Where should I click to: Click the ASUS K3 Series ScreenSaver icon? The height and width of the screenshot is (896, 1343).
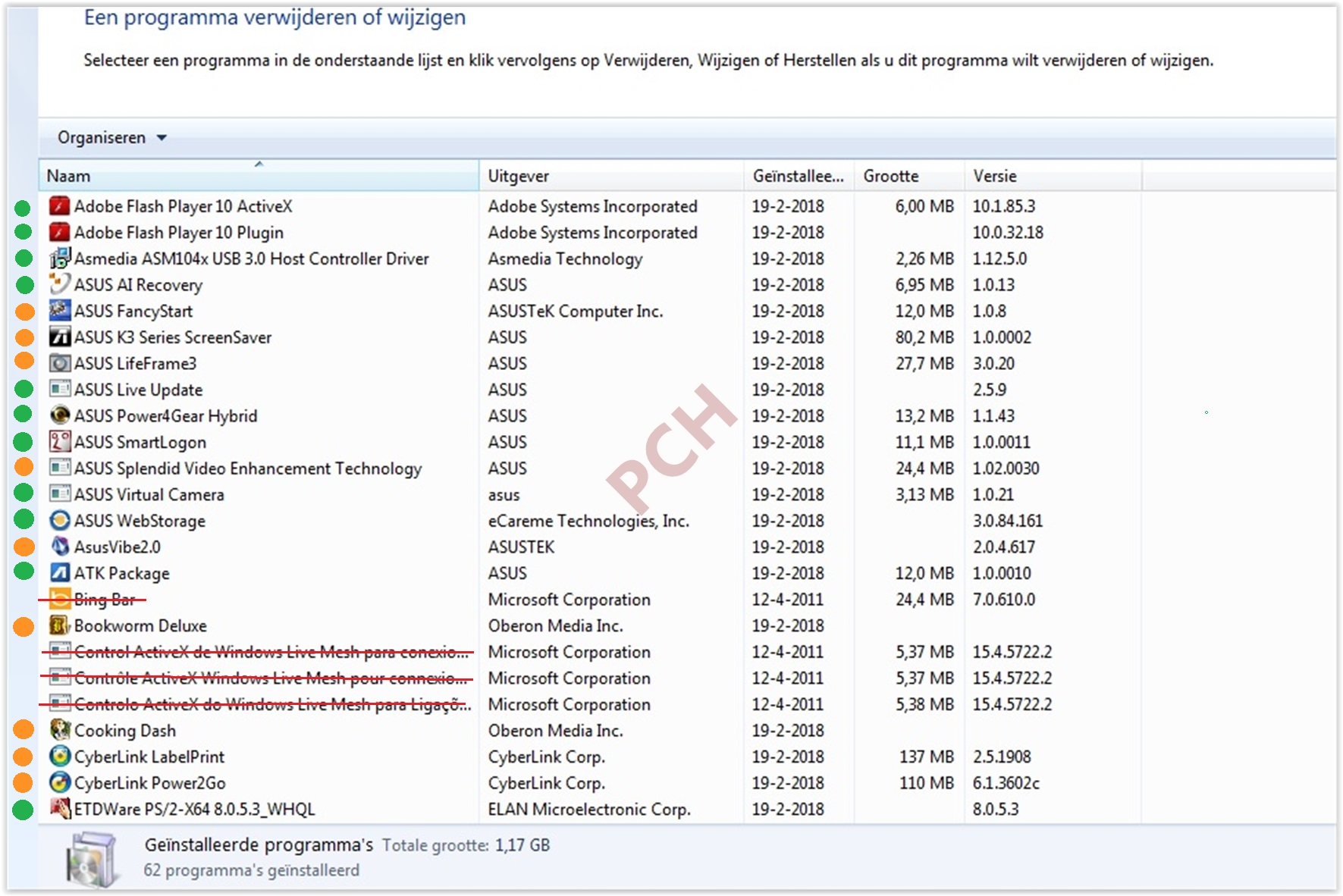pos(59,337)
